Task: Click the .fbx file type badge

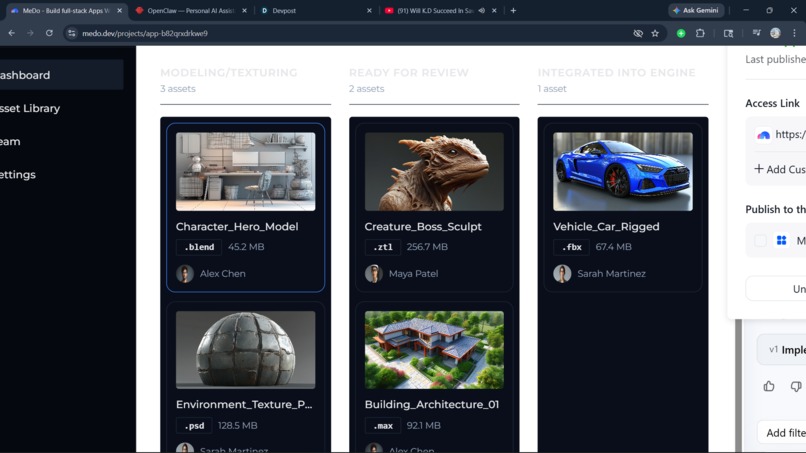Action: pos(571,247)
